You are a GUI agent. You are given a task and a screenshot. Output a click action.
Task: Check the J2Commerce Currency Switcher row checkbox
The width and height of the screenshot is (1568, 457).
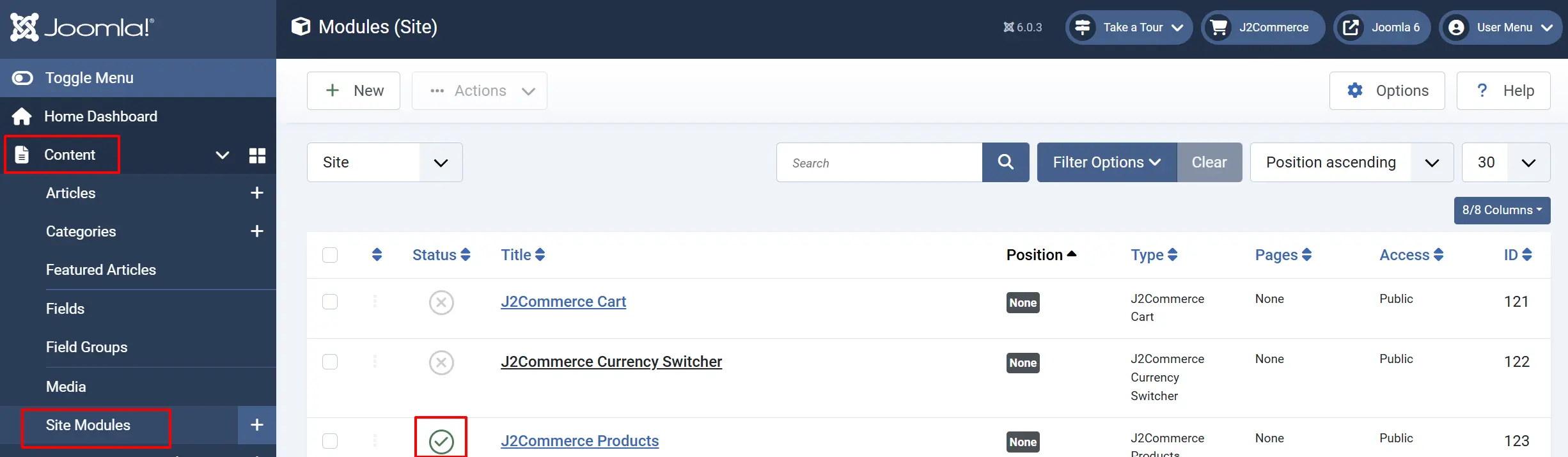point(330,362)
